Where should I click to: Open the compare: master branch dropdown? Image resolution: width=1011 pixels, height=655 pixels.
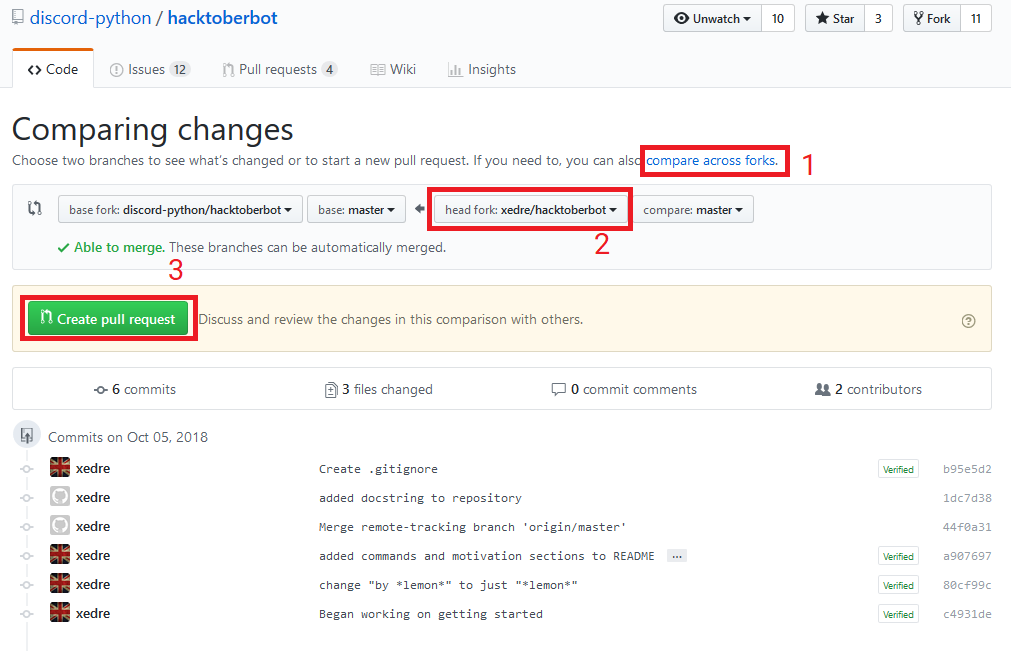pyautogui.click(x=693, y=210)
